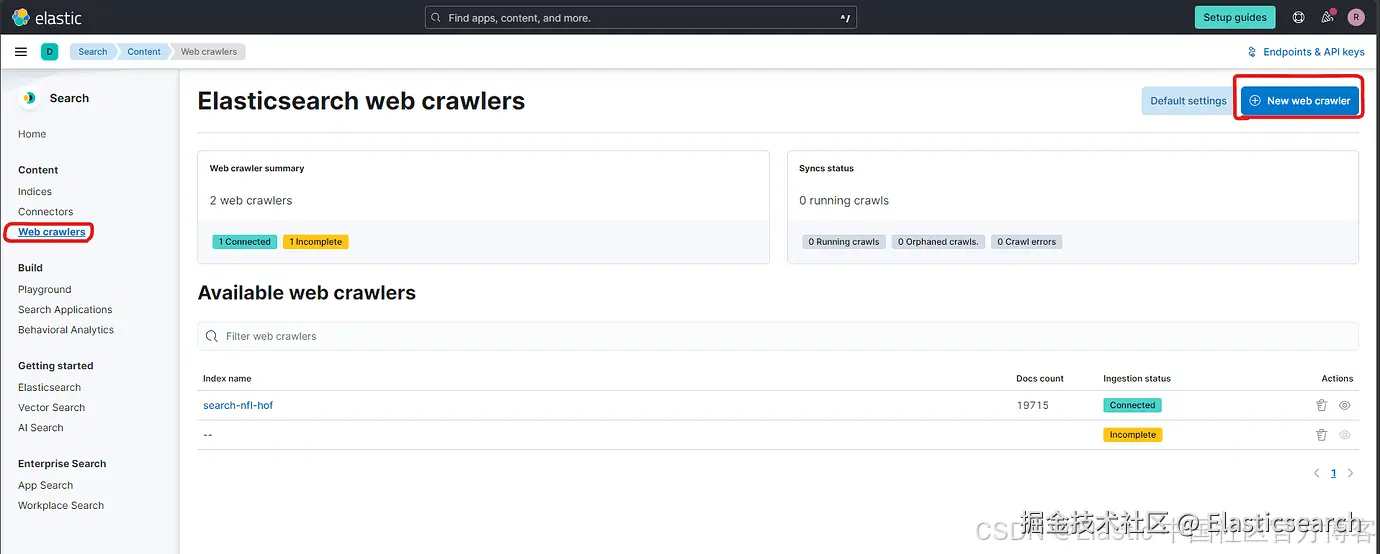
Task: Click the 0 Running crawls badge
Action: coord(844,242)
